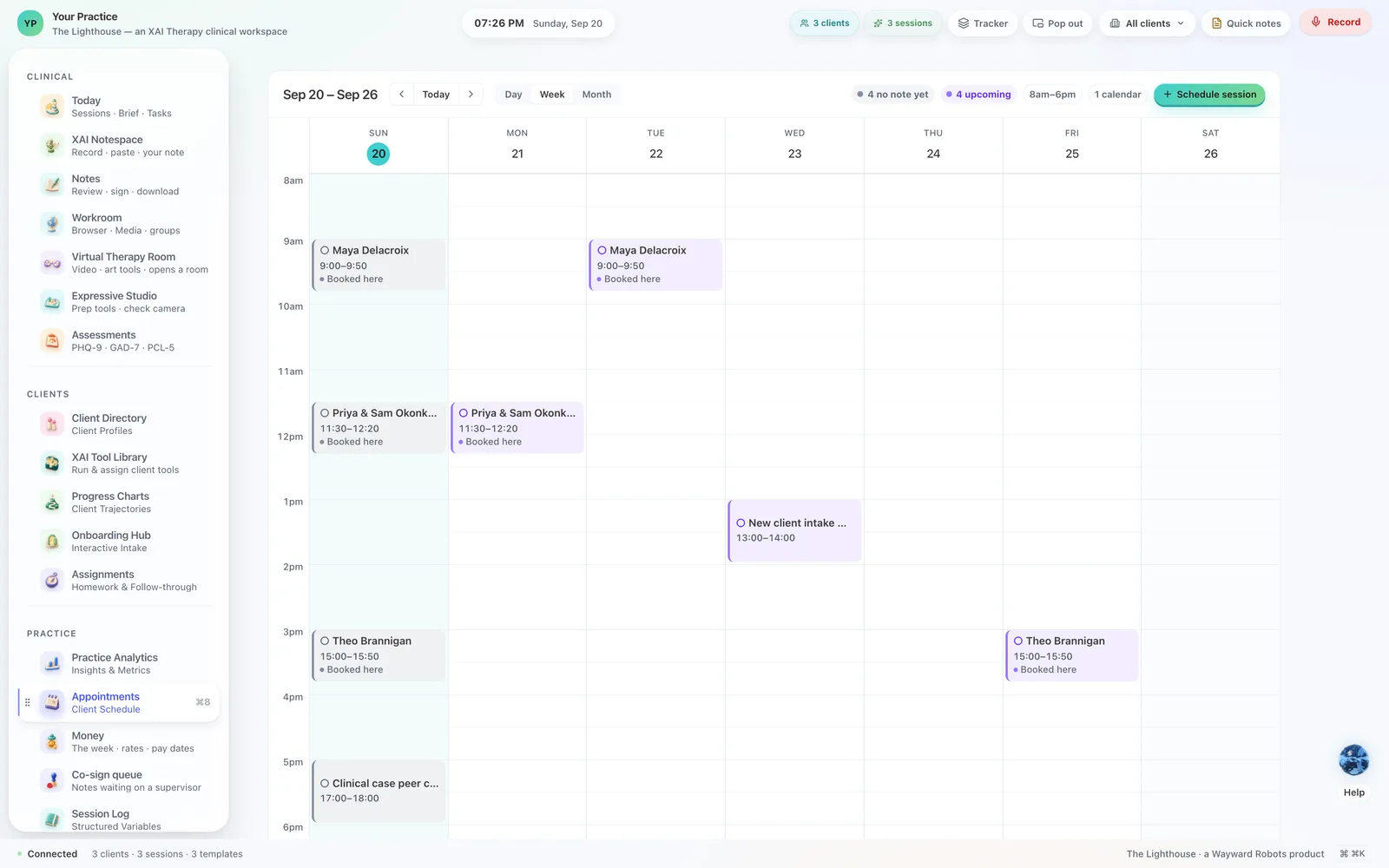The height and width of the screenshot is (868, 1389).
Task: Open the 1 calendar selector
Action: click(x=1117, y=95)
